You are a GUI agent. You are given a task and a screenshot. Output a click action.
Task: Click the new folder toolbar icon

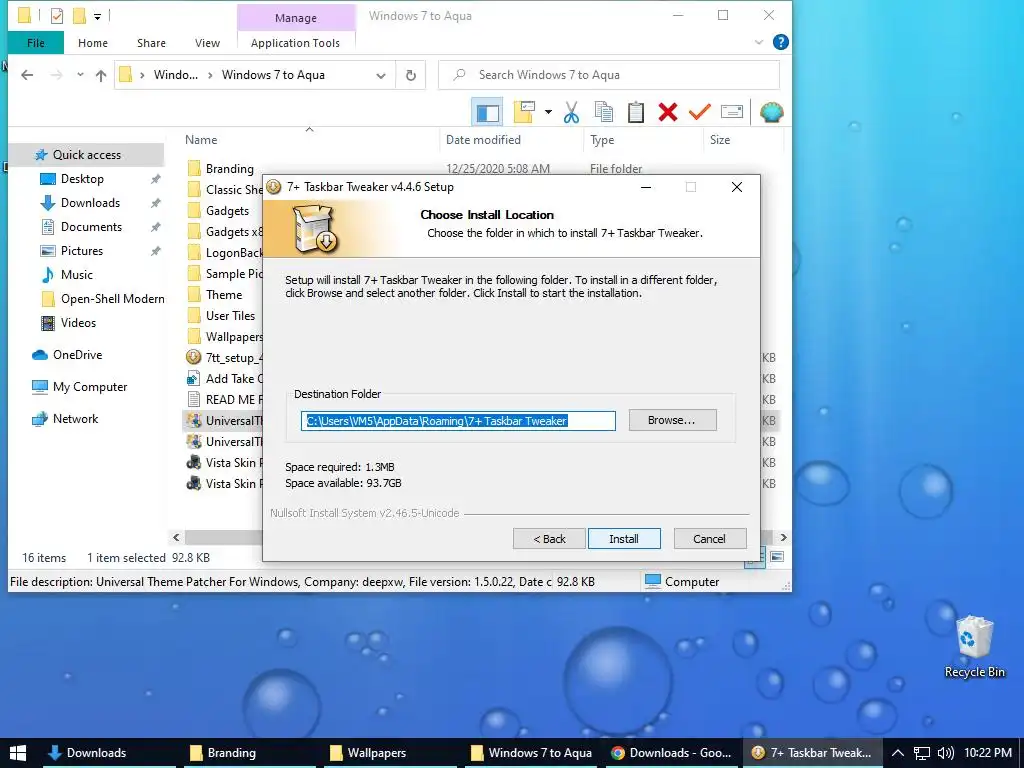point(525,112)
